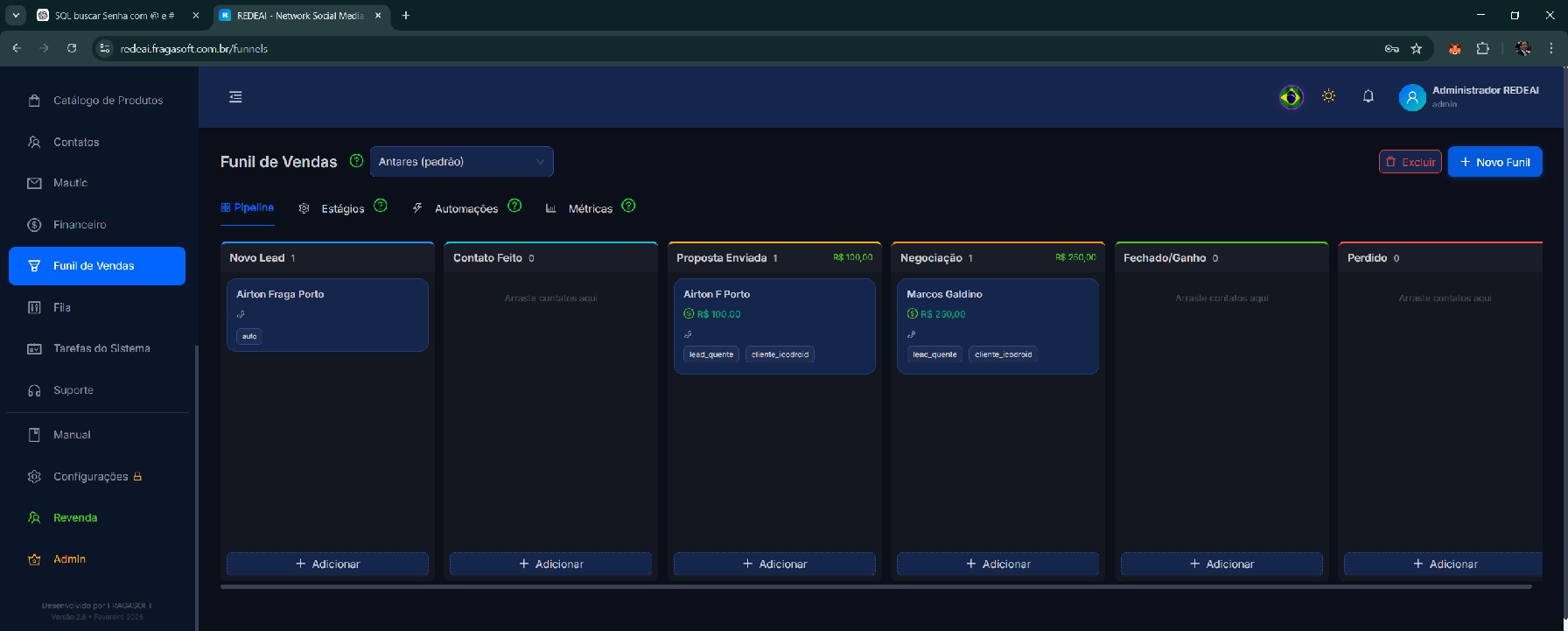Click the link icon on Marcos Galdino card

point(911,334)
